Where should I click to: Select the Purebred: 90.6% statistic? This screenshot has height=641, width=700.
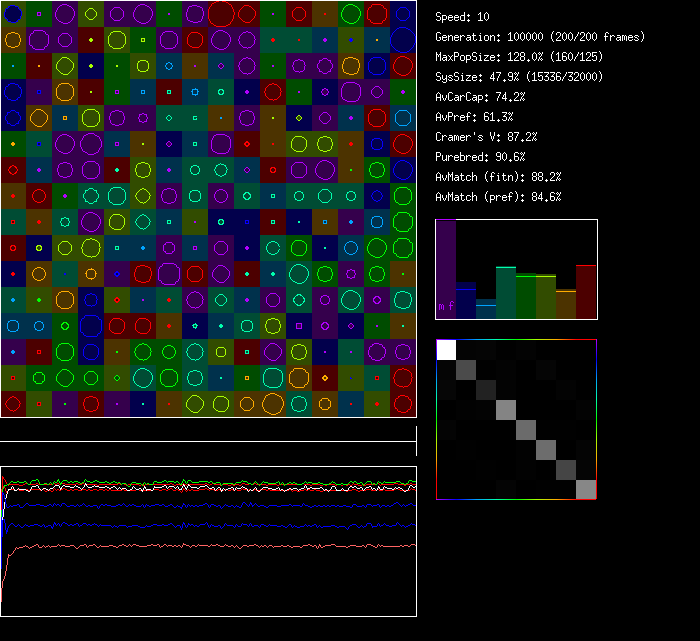478,157
